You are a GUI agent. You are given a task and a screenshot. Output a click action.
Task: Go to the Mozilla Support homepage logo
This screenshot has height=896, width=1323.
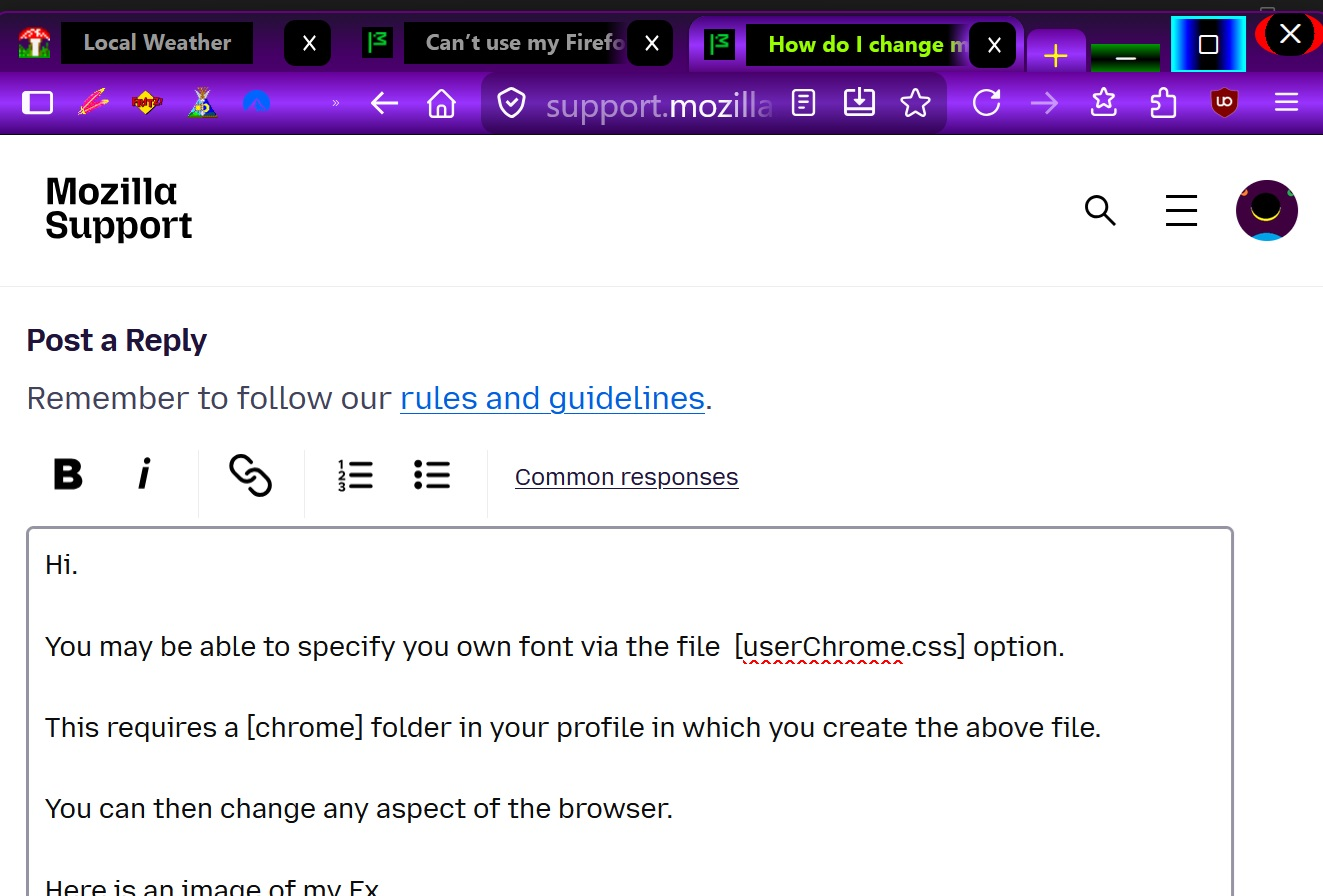click(118, 208)
